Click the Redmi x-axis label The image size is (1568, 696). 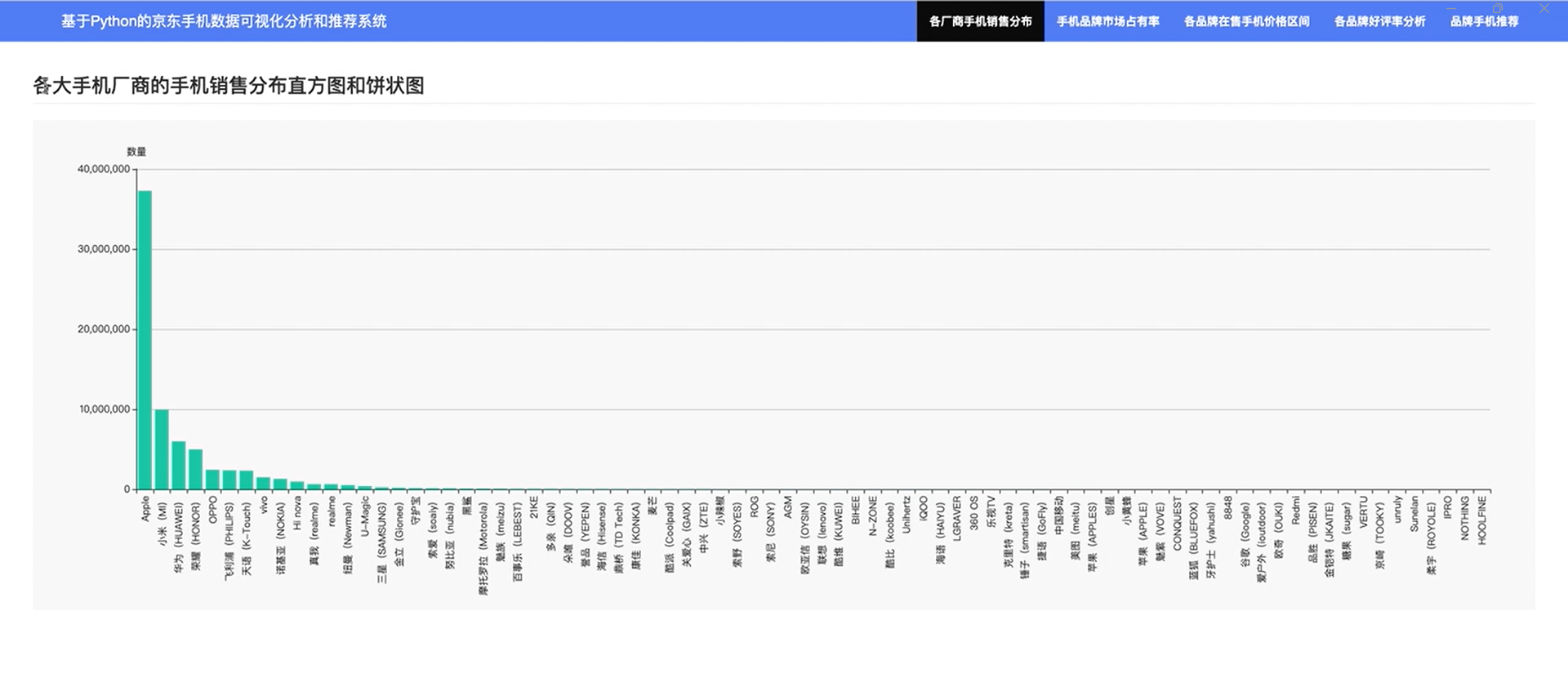click(x=1295, y=510)
